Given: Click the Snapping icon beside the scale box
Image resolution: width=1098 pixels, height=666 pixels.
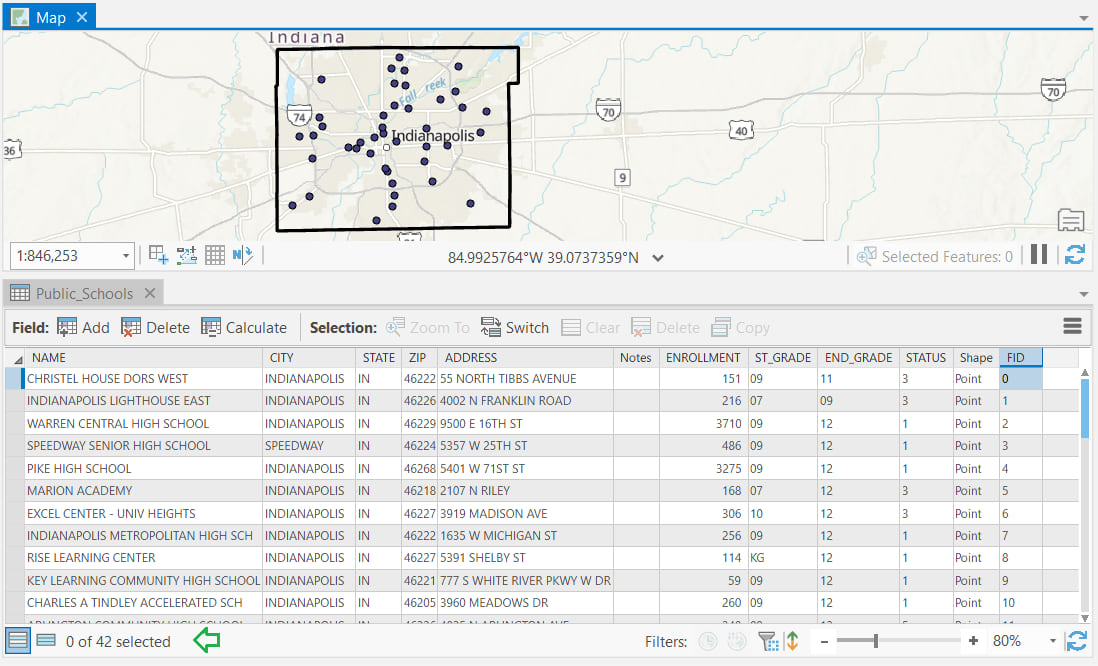Looking at the screenshot, I should [158, 256].
